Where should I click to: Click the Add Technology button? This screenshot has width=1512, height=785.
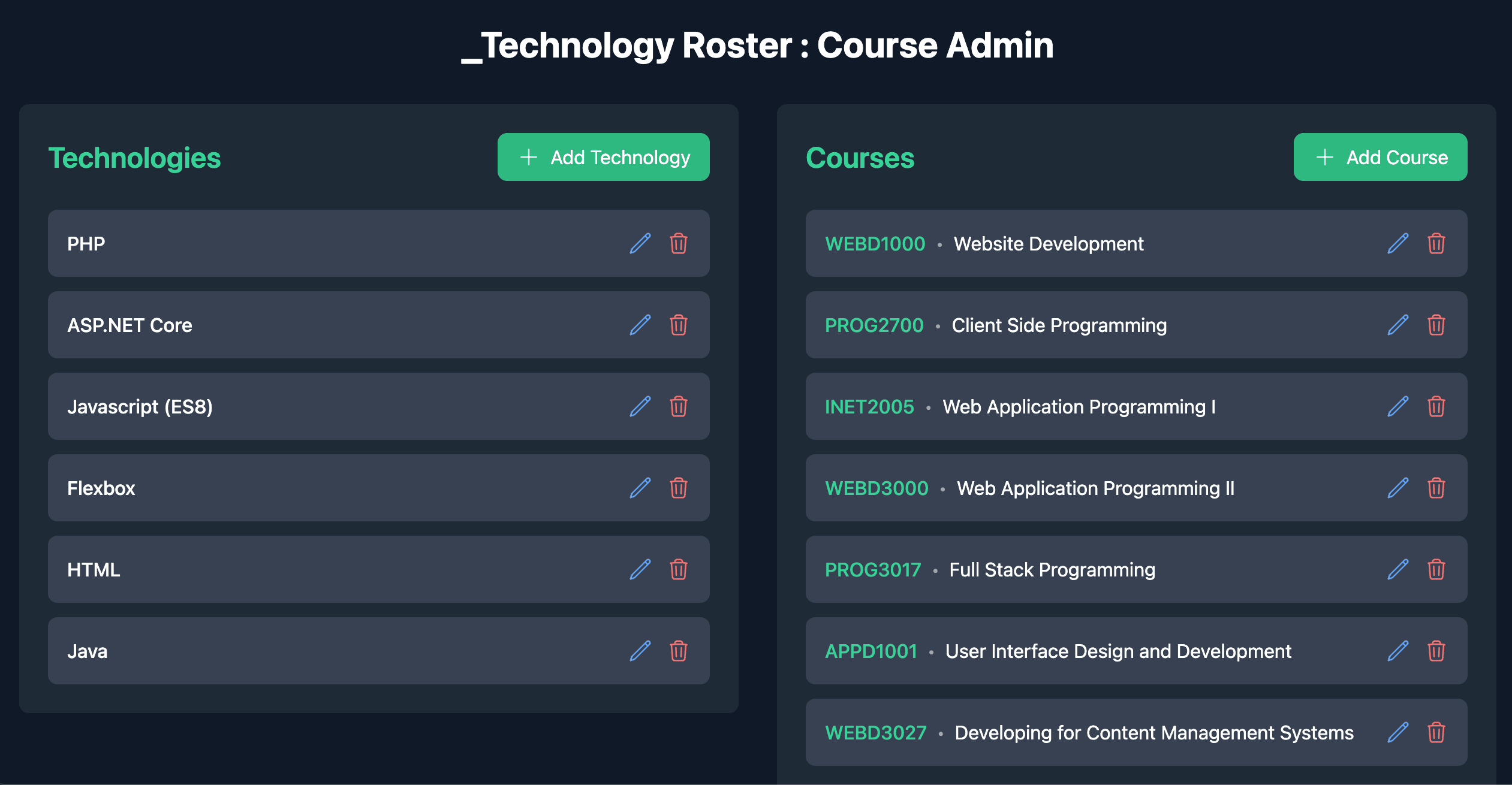603,157
